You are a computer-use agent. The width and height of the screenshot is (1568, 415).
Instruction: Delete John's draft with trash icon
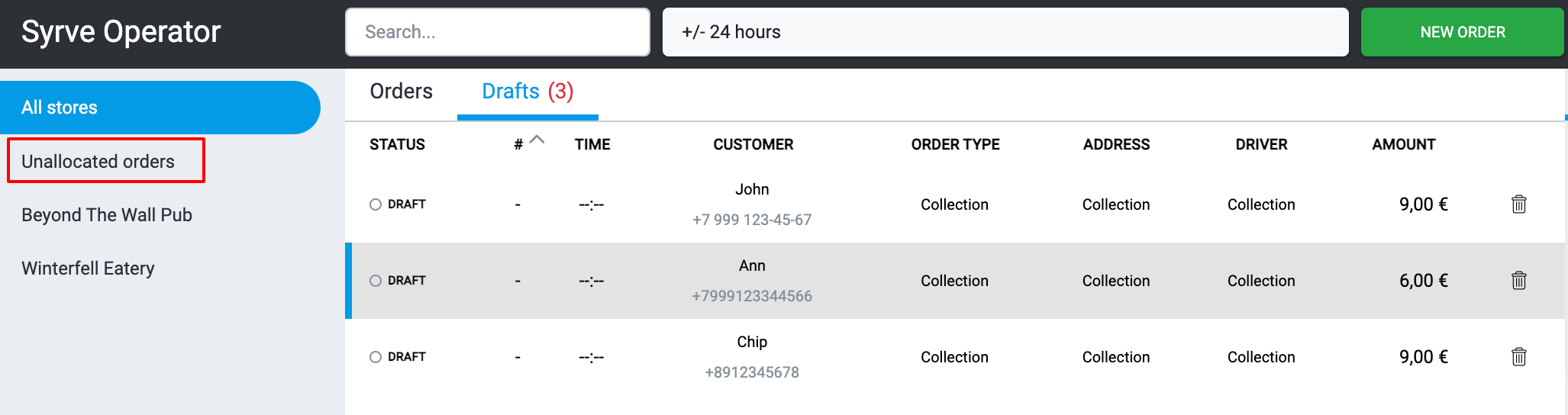click(x=1518, y=204)
